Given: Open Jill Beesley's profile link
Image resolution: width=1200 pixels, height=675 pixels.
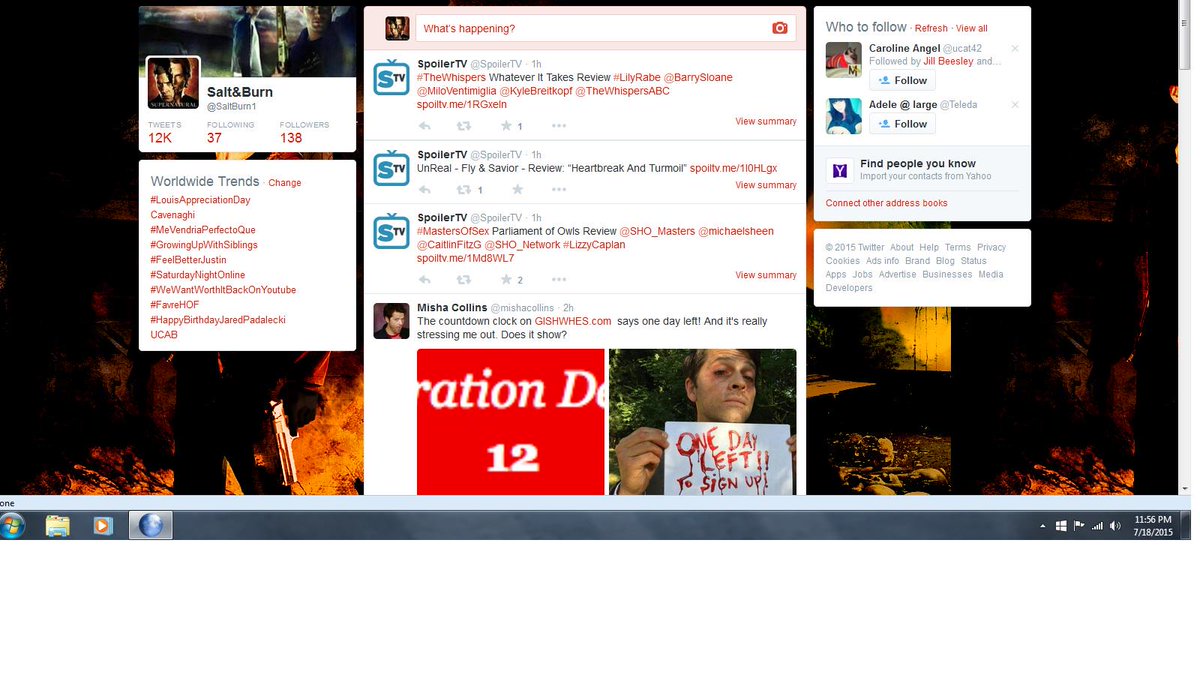Looking at the screenshot, I should [x=948, y=61].
